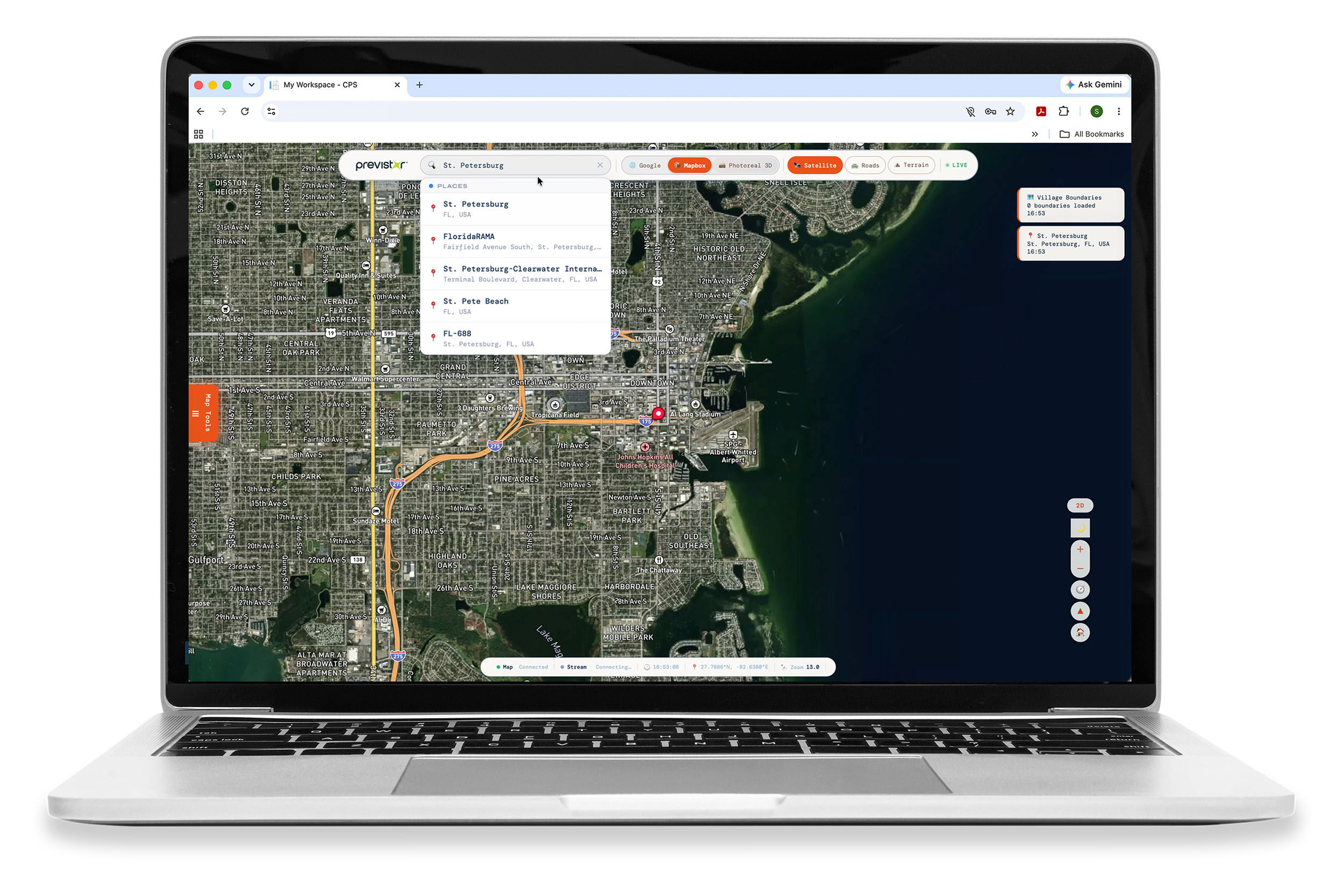Choose the St. Pete Beach suggestion
Screen dimensions: 1344x896
click(x=516, y=306)
